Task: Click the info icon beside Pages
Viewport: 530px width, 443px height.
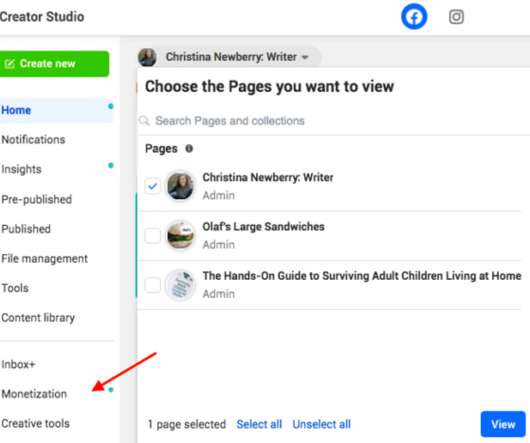Action: coord(189,148)
